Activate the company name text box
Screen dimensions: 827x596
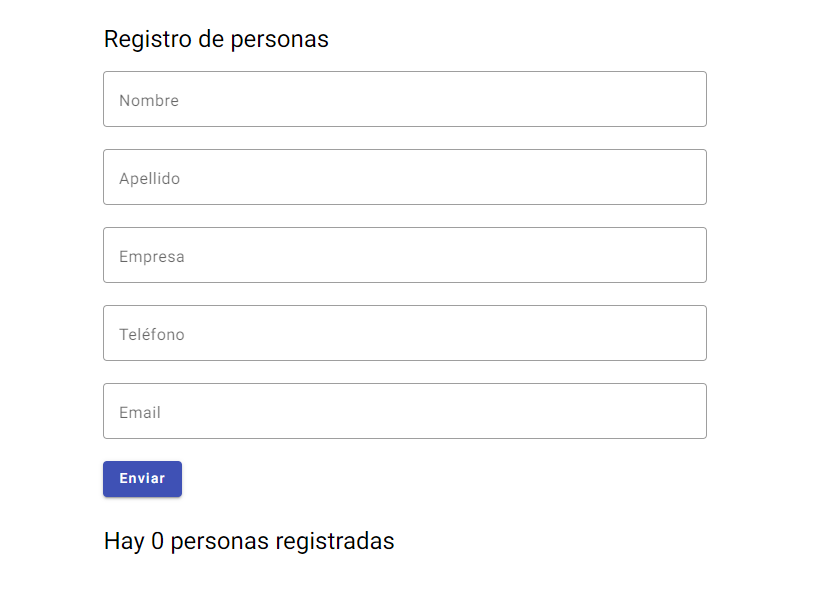pos(404,255)
